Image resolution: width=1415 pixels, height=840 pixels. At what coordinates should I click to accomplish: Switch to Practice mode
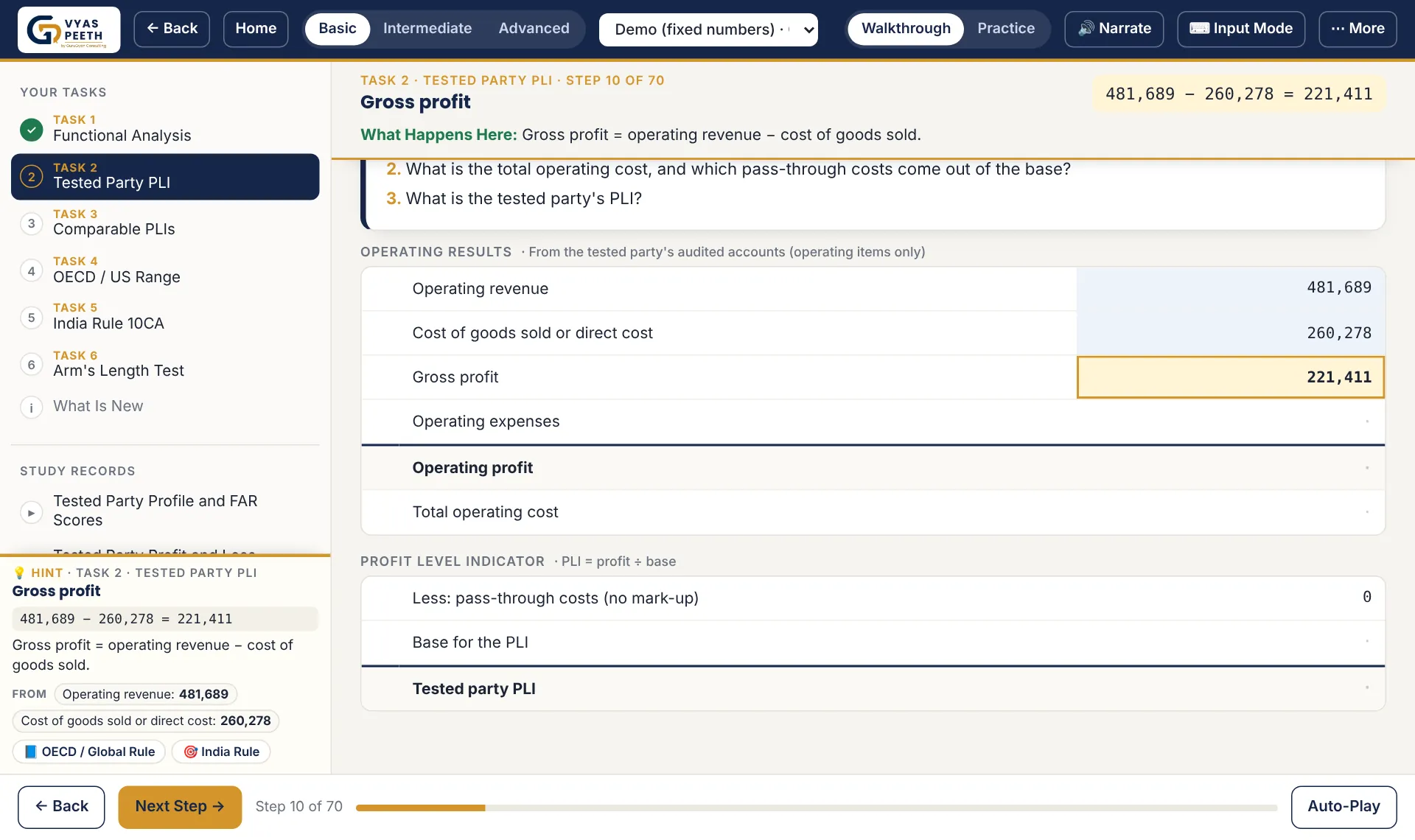1005,29
